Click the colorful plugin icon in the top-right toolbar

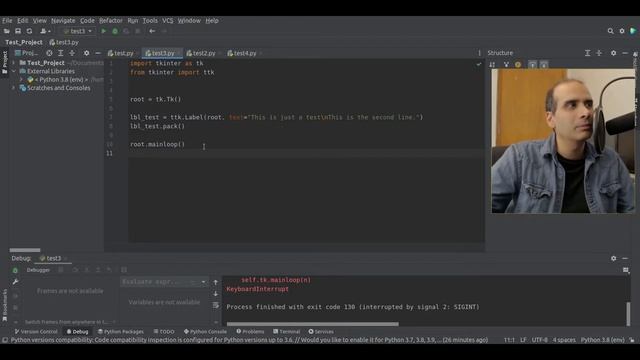(633, 31)
